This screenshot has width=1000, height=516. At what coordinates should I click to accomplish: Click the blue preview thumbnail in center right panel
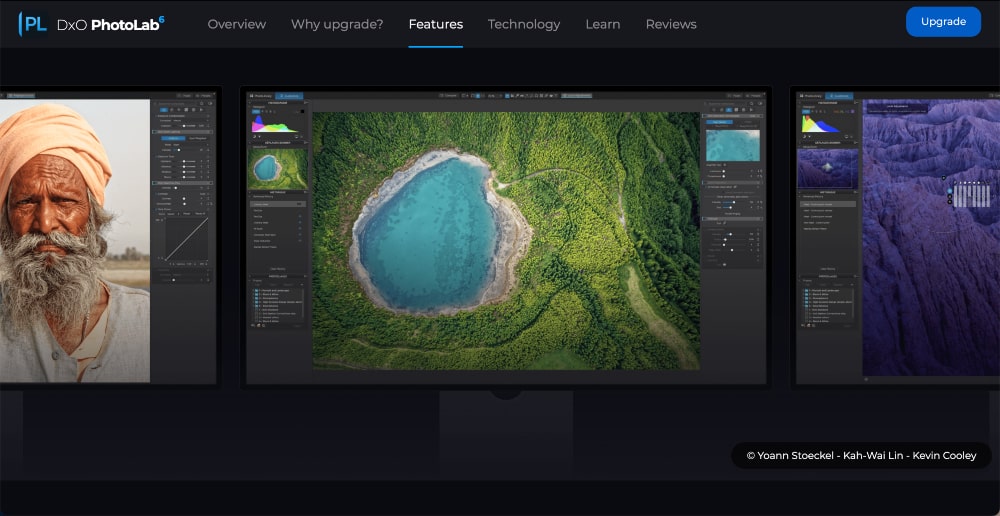[x=733, y=145]
